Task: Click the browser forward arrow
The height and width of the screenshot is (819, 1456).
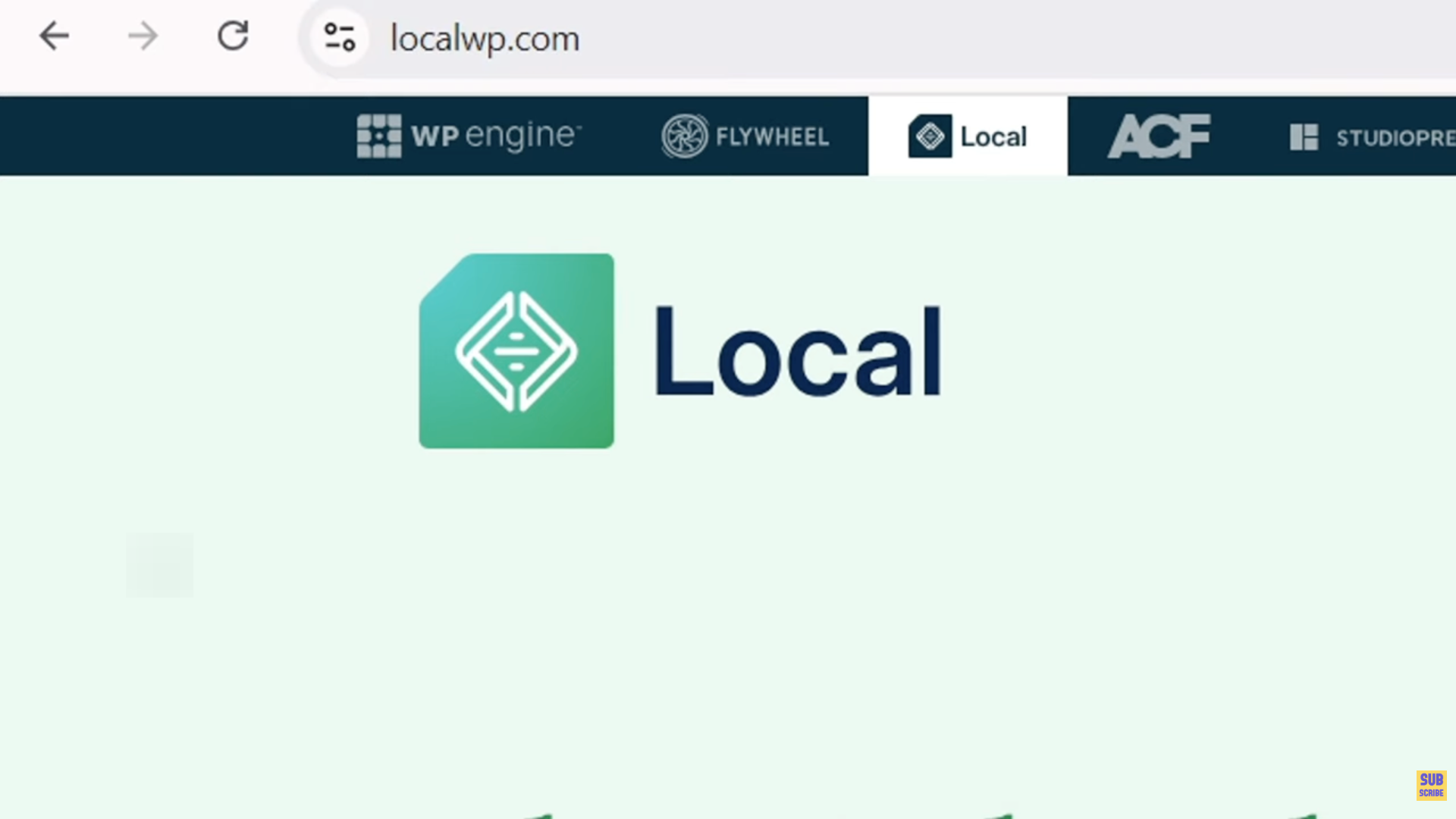Action: tap(143, 36)
